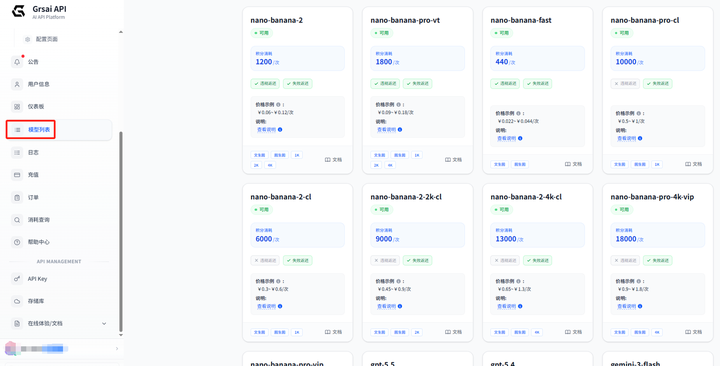Click the 帮助中心 question icon
The width and height of the screenshot is (720, 366).
[x=17, y=242]
